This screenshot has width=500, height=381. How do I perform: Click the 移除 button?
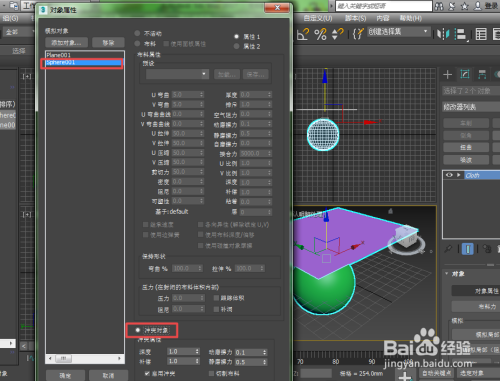pyautogui.click(x=108, y=43)
